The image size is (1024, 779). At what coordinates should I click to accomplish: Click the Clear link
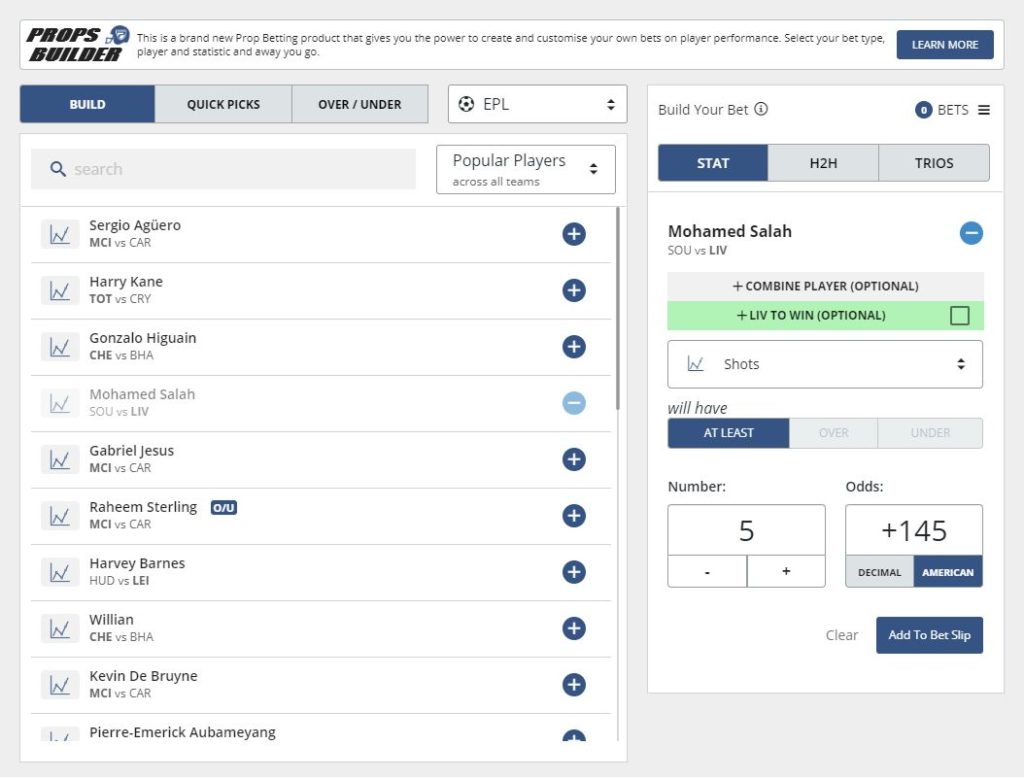[x=841, y=635]
